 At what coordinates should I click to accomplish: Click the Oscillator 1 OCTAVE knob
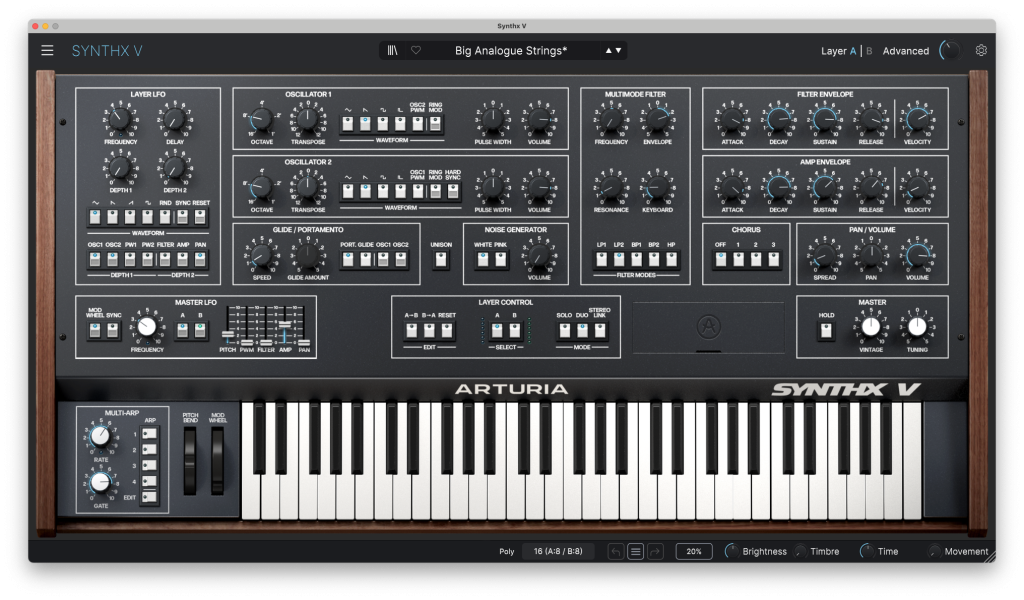[261, 119]
